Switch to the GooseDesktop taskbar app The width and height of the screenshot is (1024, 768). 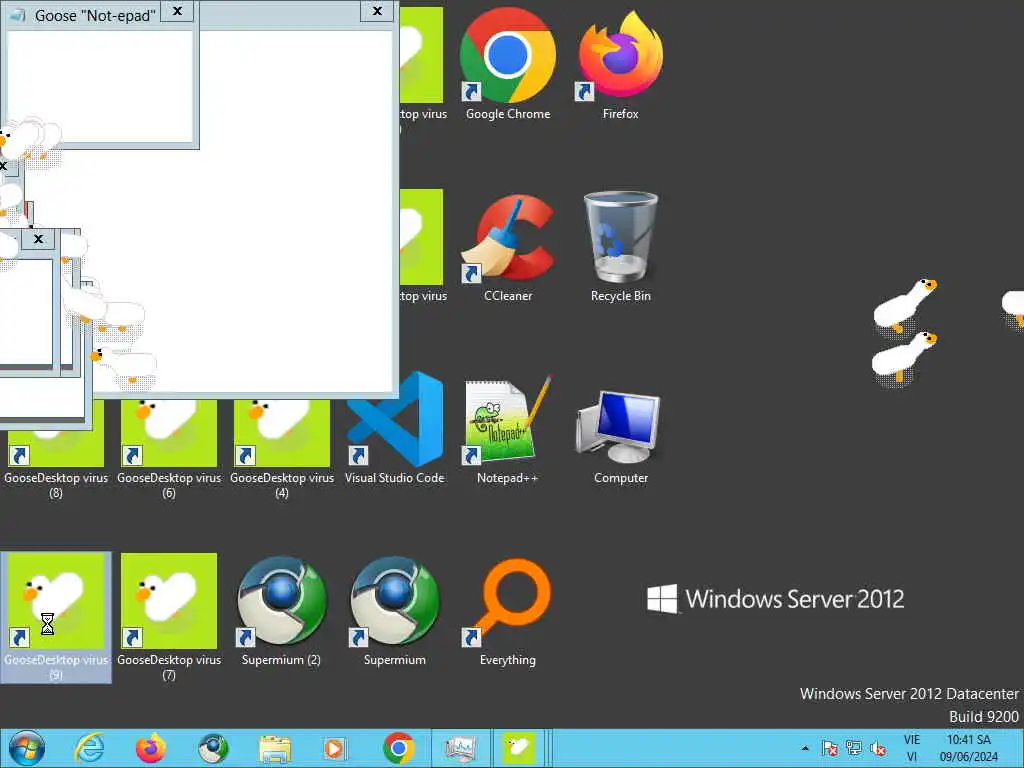click(519, 748)
